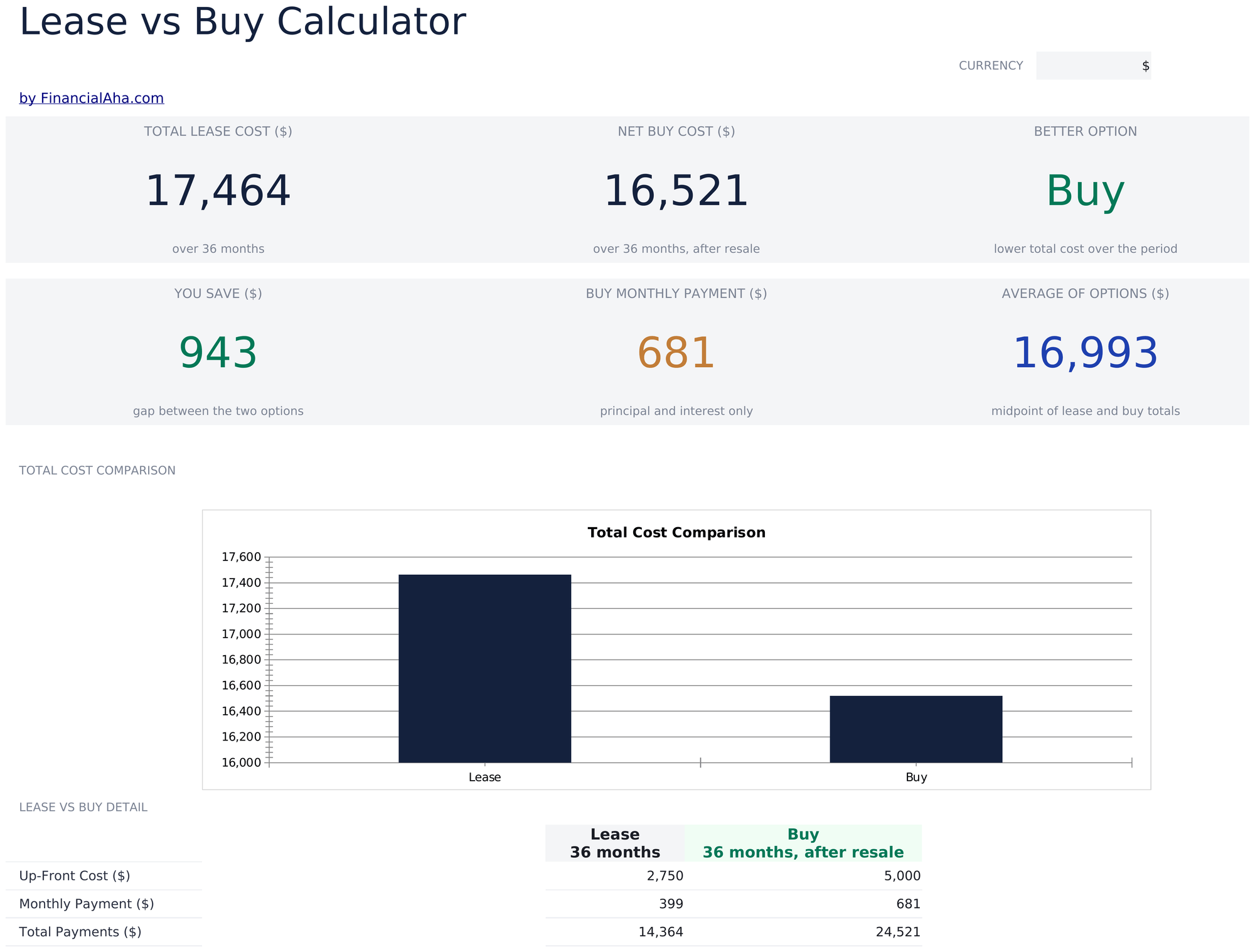Select the buy monthly payment cell 681 in table

click(803, 904)
